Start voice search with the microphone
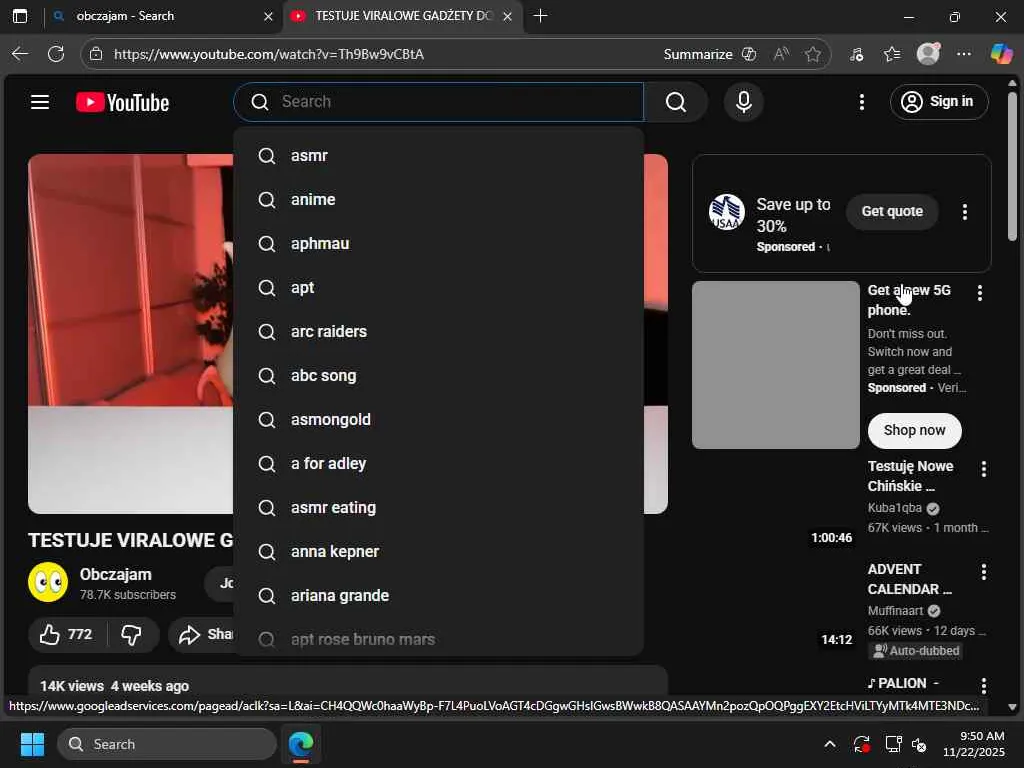 [x=743, y=102]
